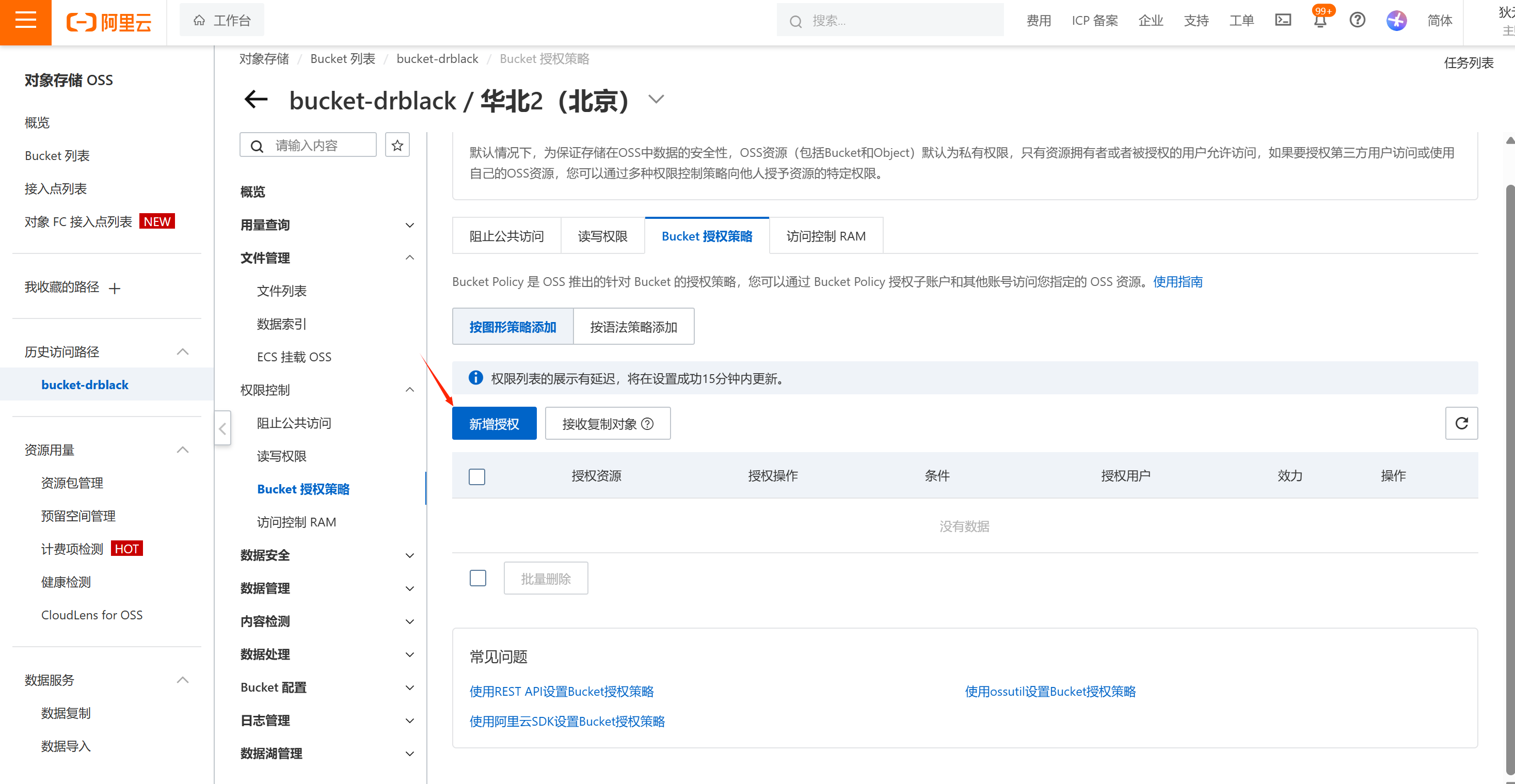This screenshot has height=784, width=1515.
Task: Expand 日志管理 section
Action: pyautogui.click(x=410, y=721)
